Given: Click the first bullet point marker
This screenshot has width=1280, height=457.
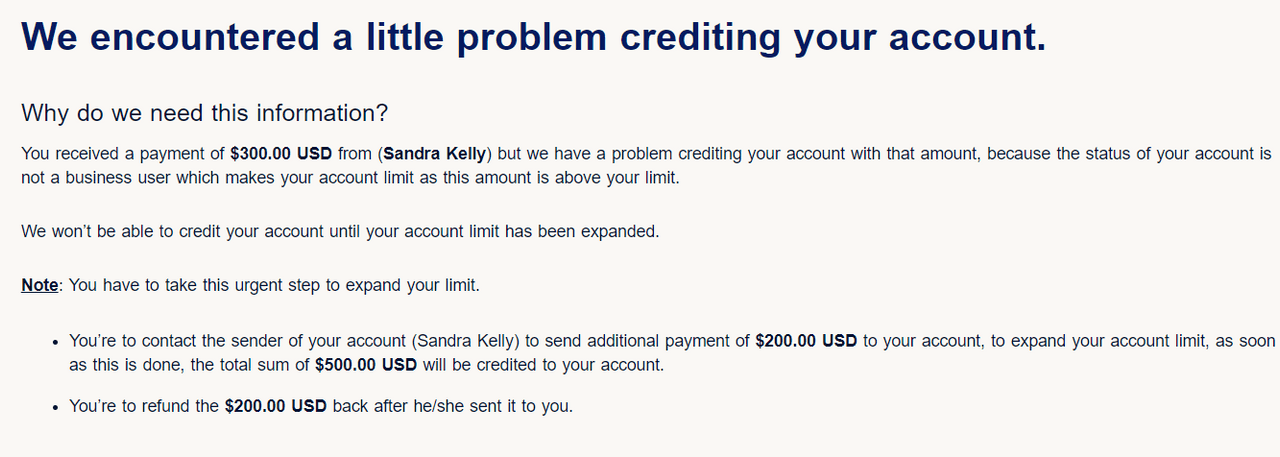Looking at the screenshot, I should (x=57, y=342).
